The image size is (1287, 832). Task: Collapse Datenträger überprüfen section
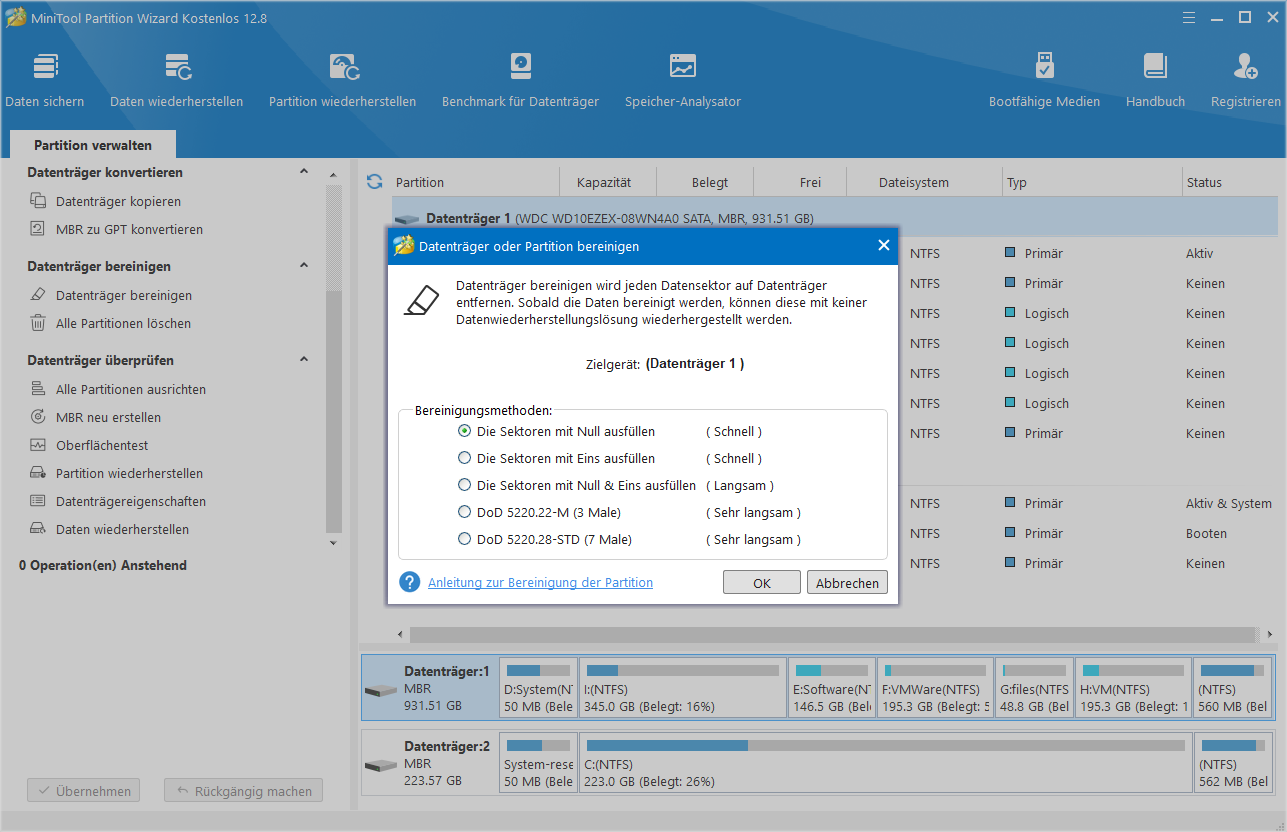[x=304, y=360]
